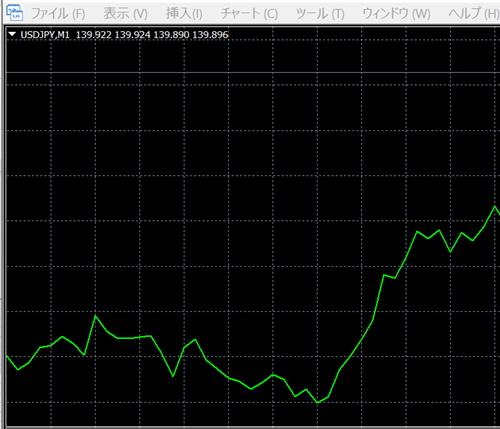Open the 挿入(I) menu
This screenshot has height=429, width=500.
[184, 14]
